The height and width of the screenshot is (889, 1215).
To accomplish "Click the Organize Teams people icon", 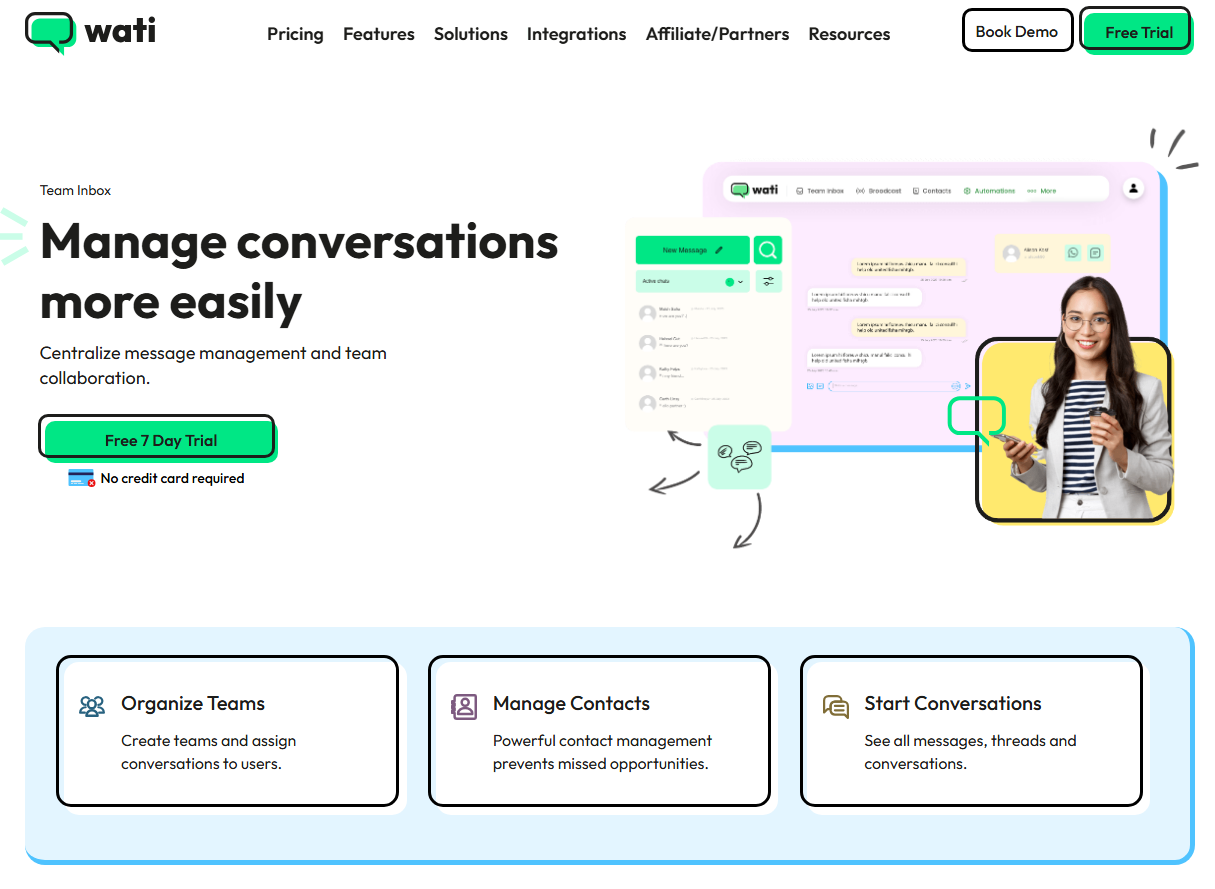I will click(92, 707).
